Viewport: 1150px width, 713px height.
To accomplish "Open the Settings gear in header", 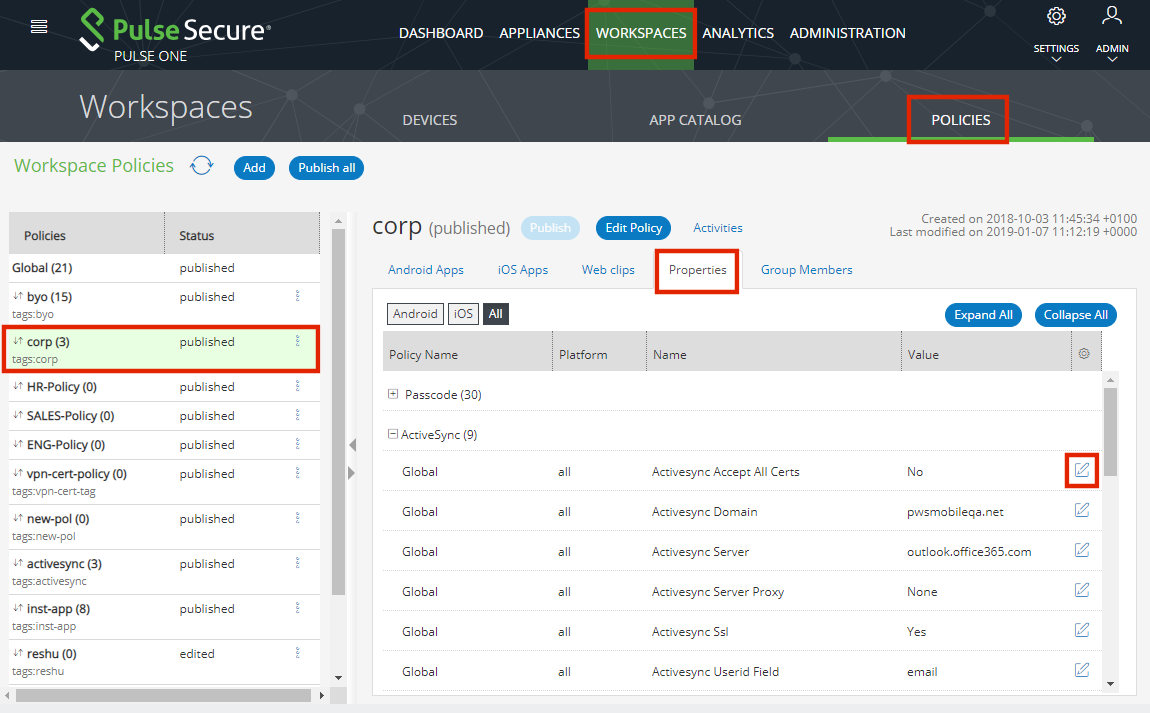I will point(1056,17).
